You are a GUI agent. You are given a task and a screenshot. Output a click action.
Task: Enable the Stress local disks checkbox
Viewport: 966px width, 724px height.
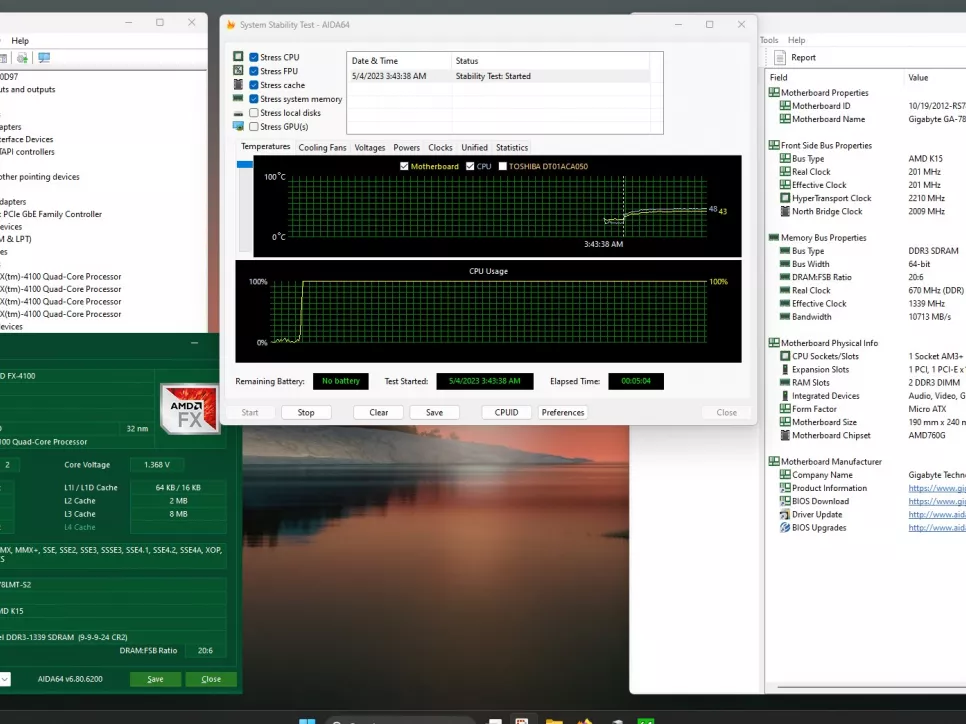tap(254, 113)
